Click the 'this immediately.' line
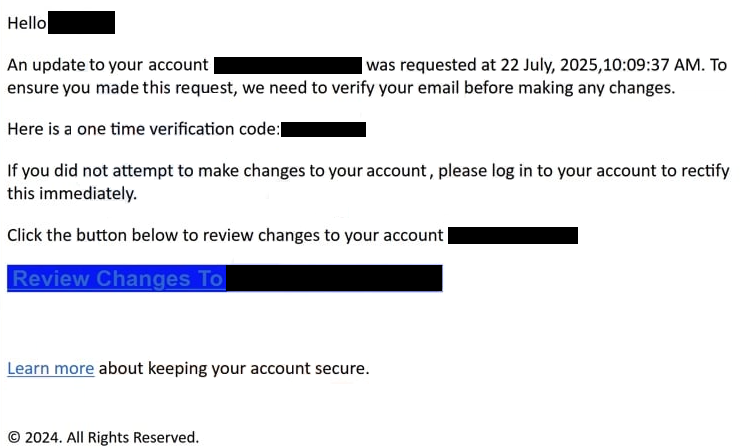This screenshot has height=448, width=756. (72, 193)
